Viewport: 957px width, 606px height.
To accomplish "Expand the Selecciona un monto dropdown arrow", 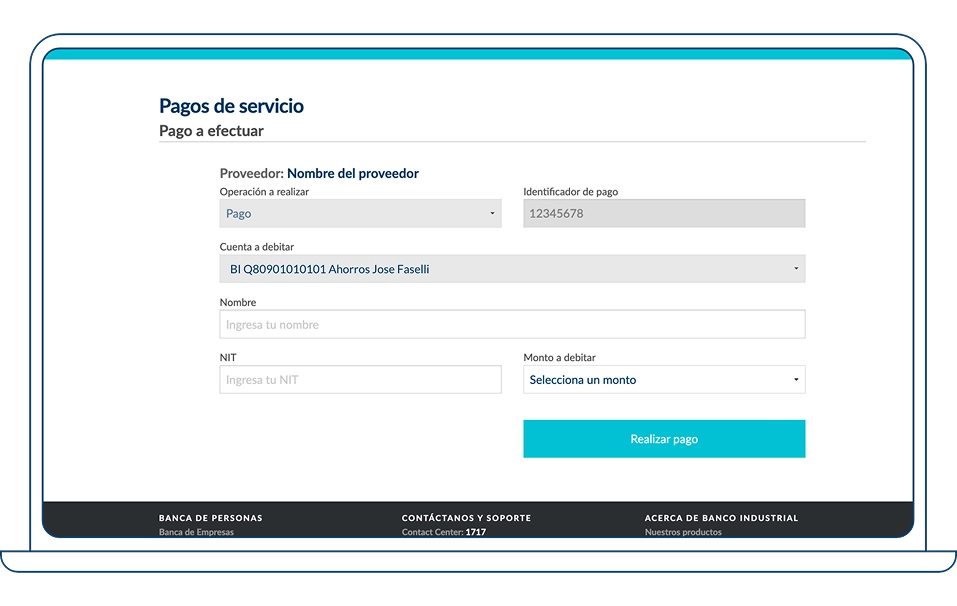I will [x=796, y=380].
